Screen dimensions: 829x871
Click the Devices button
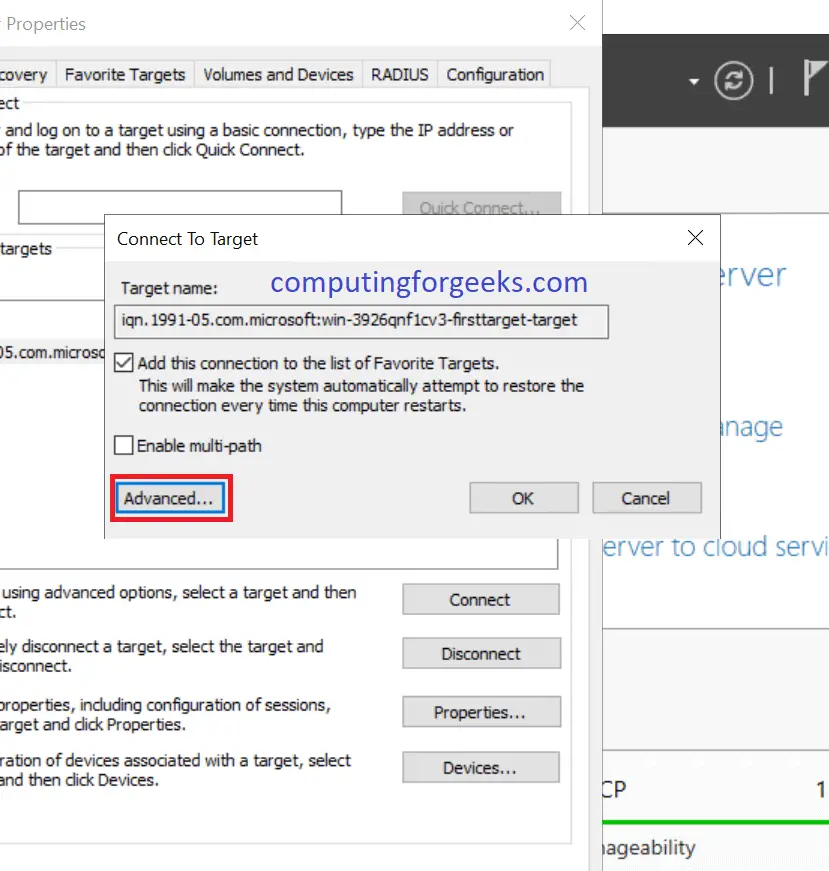481,767
